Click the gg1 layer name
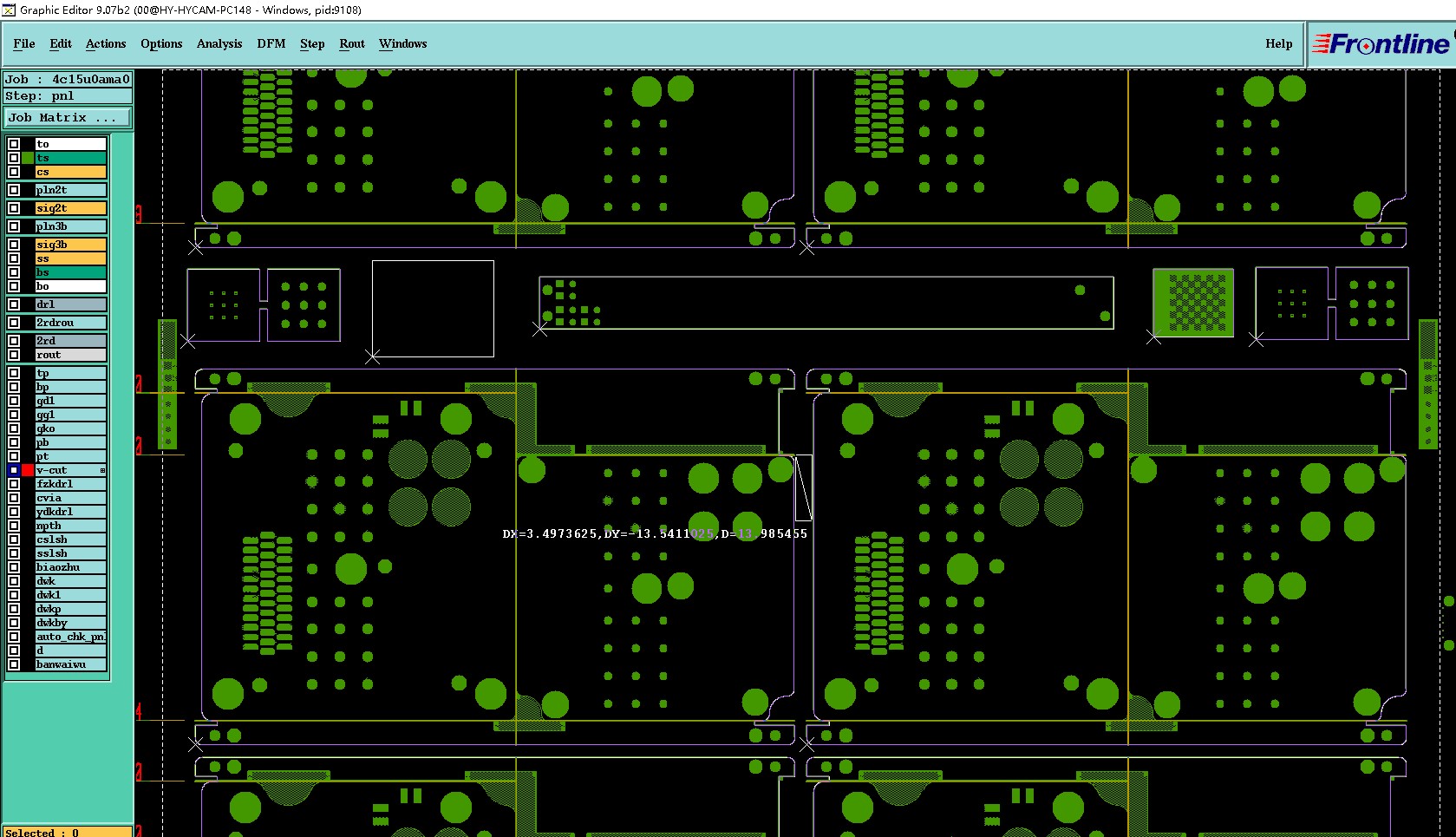 click(71, 415)
